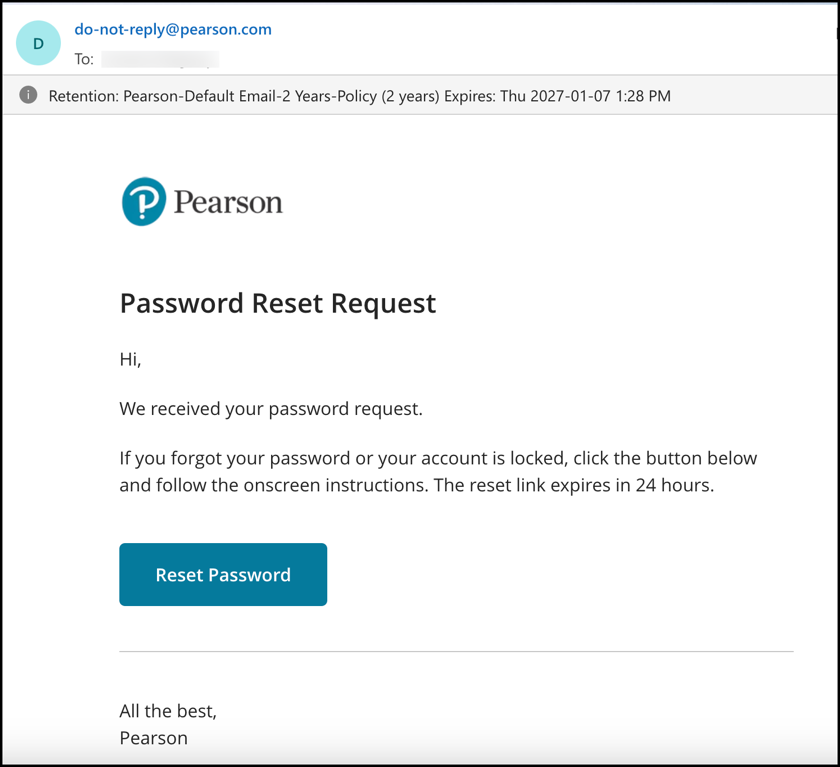This screenshot has width=840, height=767.
Task: Click the "Hi," greeting line
Action: [130, 359]
